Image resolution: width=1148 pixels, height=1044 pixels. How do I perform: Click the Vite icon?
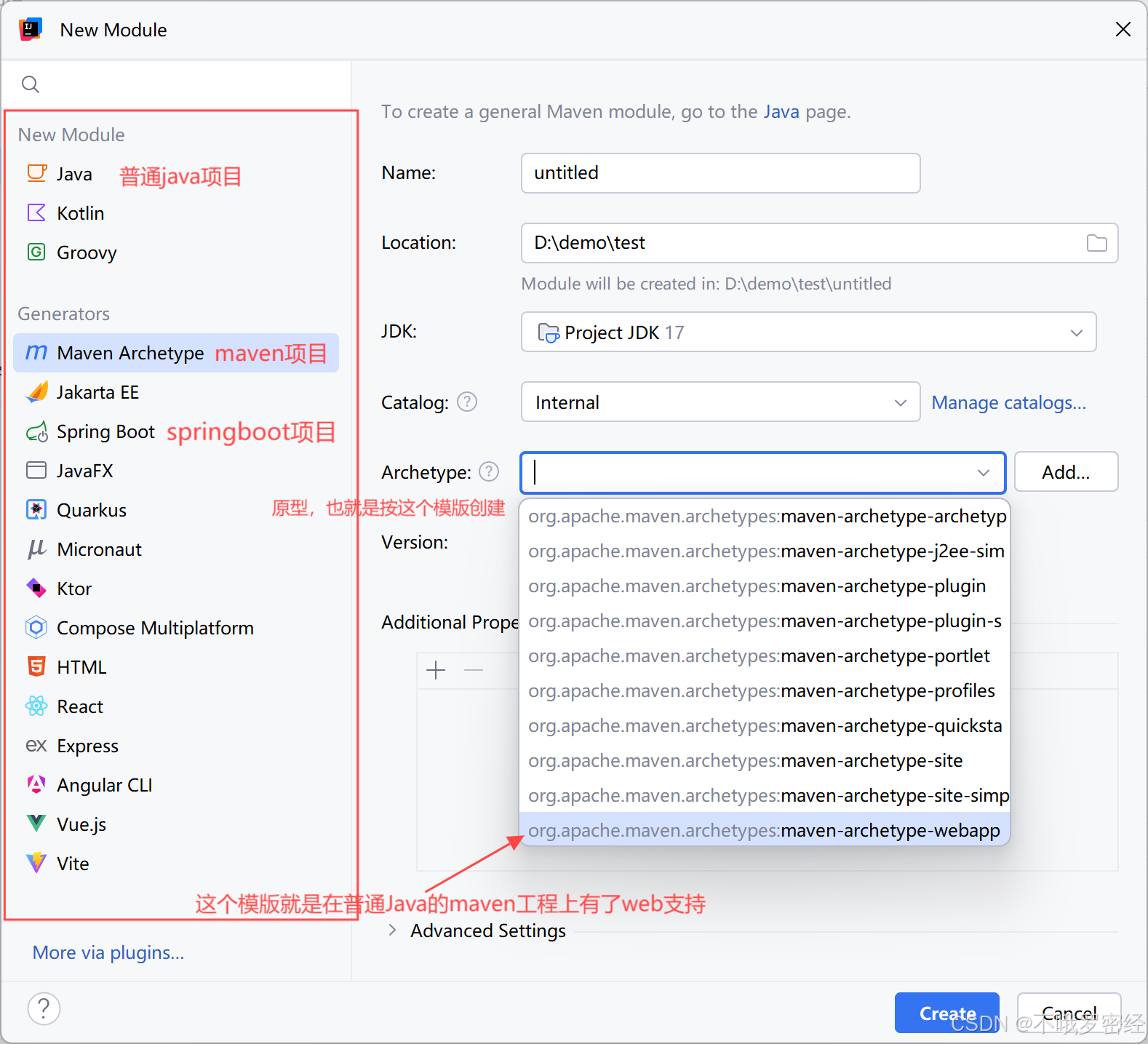point(36,863)
